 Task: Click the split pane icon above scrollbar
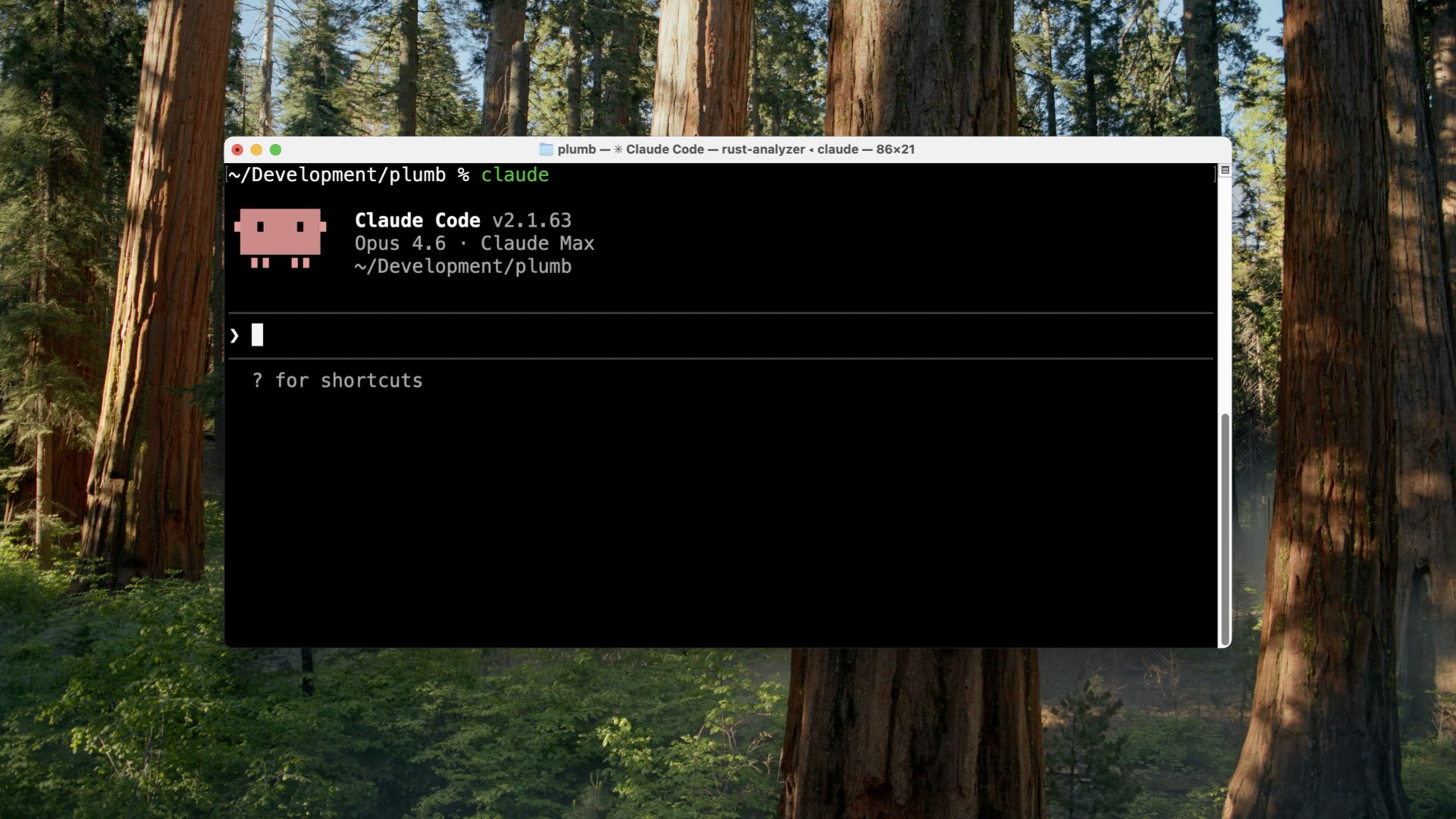[1225, 171]
